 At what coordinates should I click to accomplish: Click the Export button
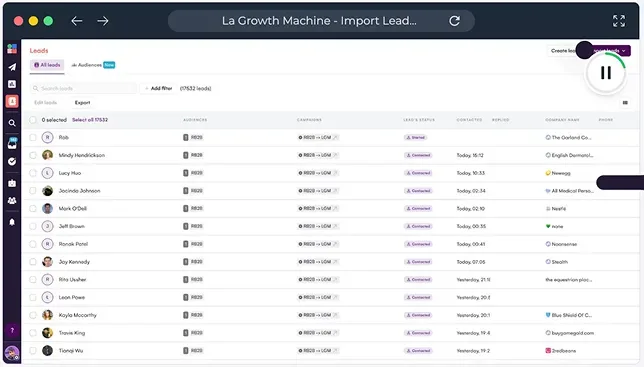pyautogui.click(x=82, y=103)
